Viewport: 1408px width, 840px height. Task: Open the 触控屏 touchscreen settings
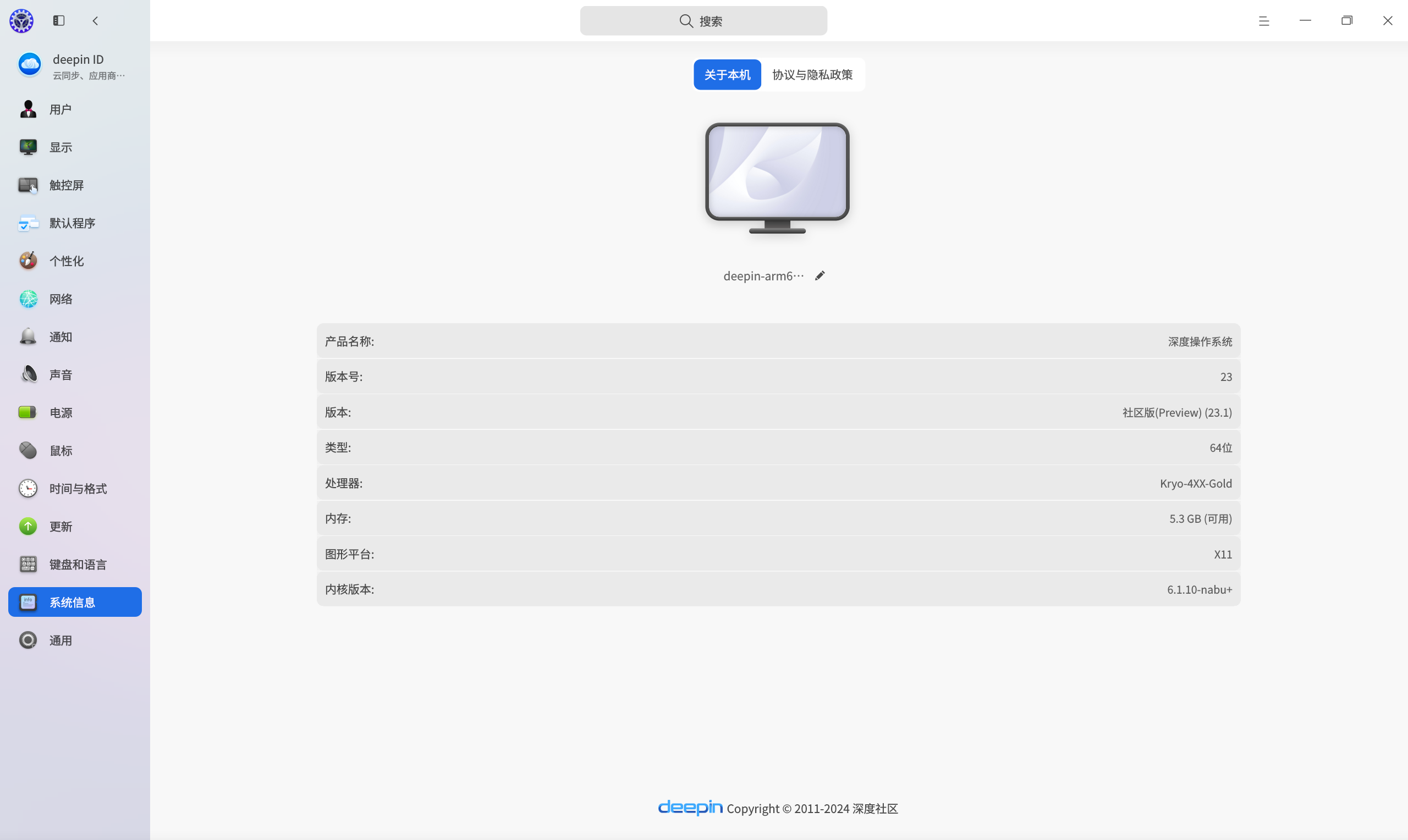75,185
